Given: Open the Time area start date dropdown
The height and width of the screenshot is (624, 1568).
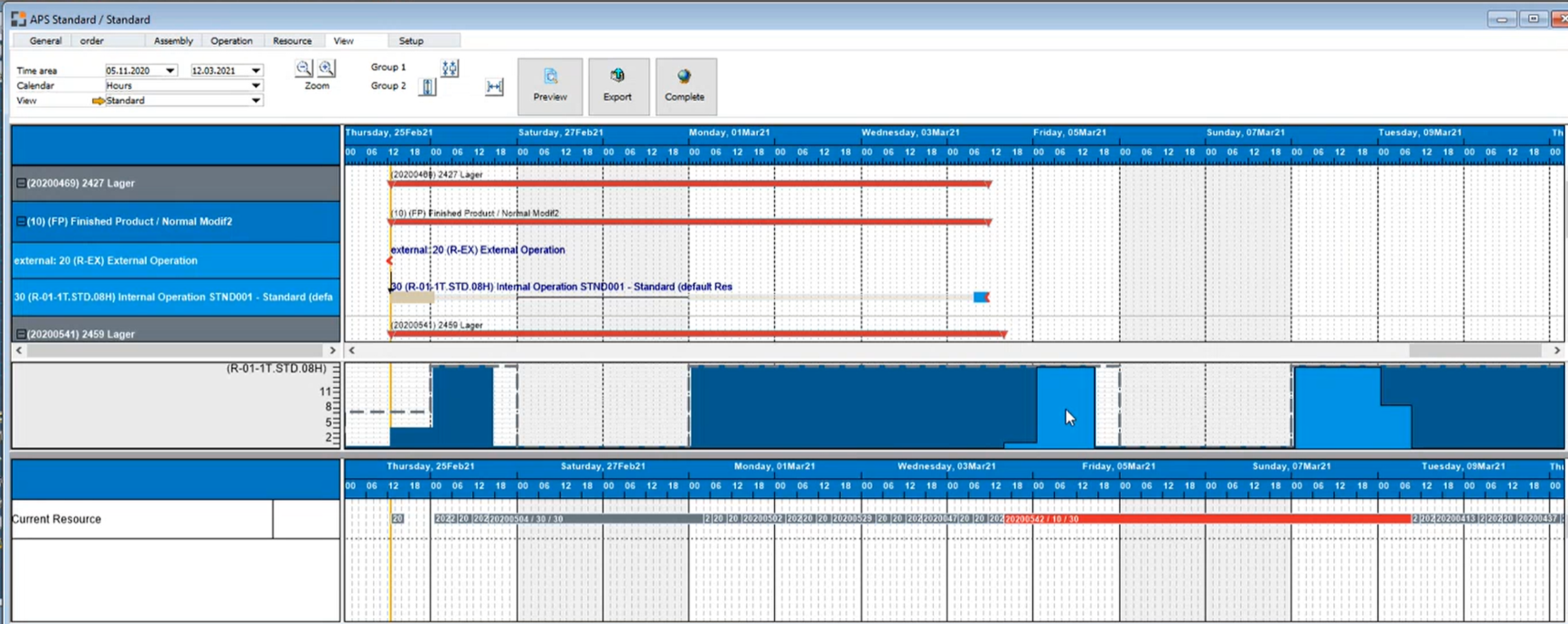Looking at the screenshot, I should (170, 71).
